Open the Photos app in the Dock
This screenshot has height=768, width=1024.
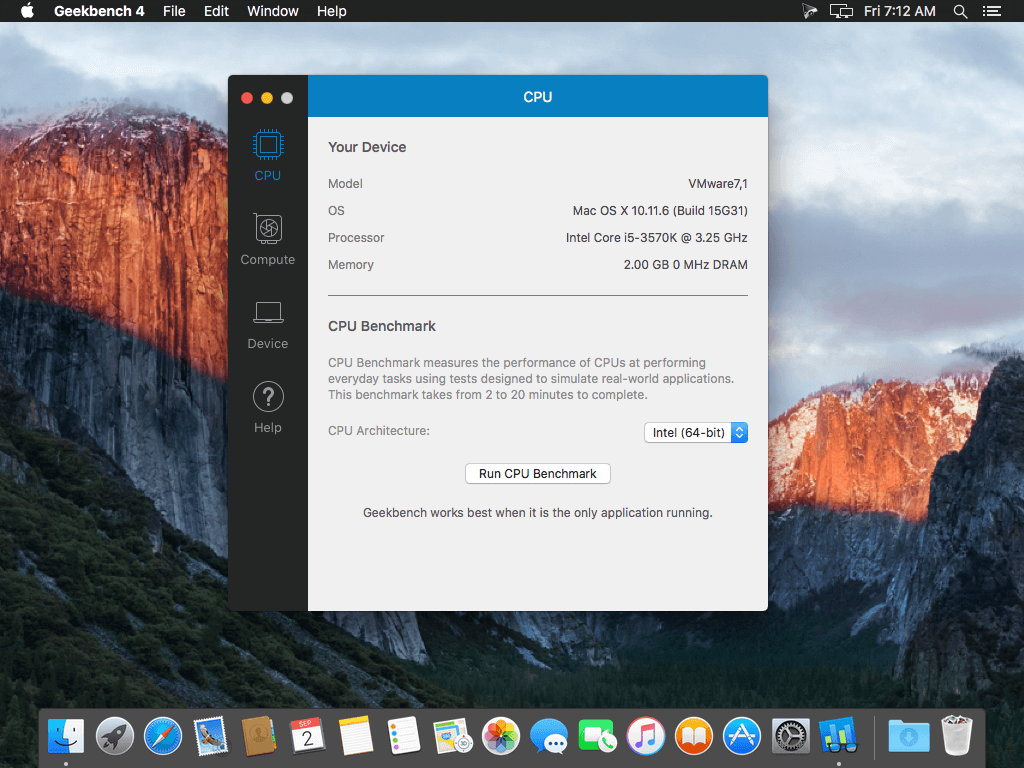point(501,736)
